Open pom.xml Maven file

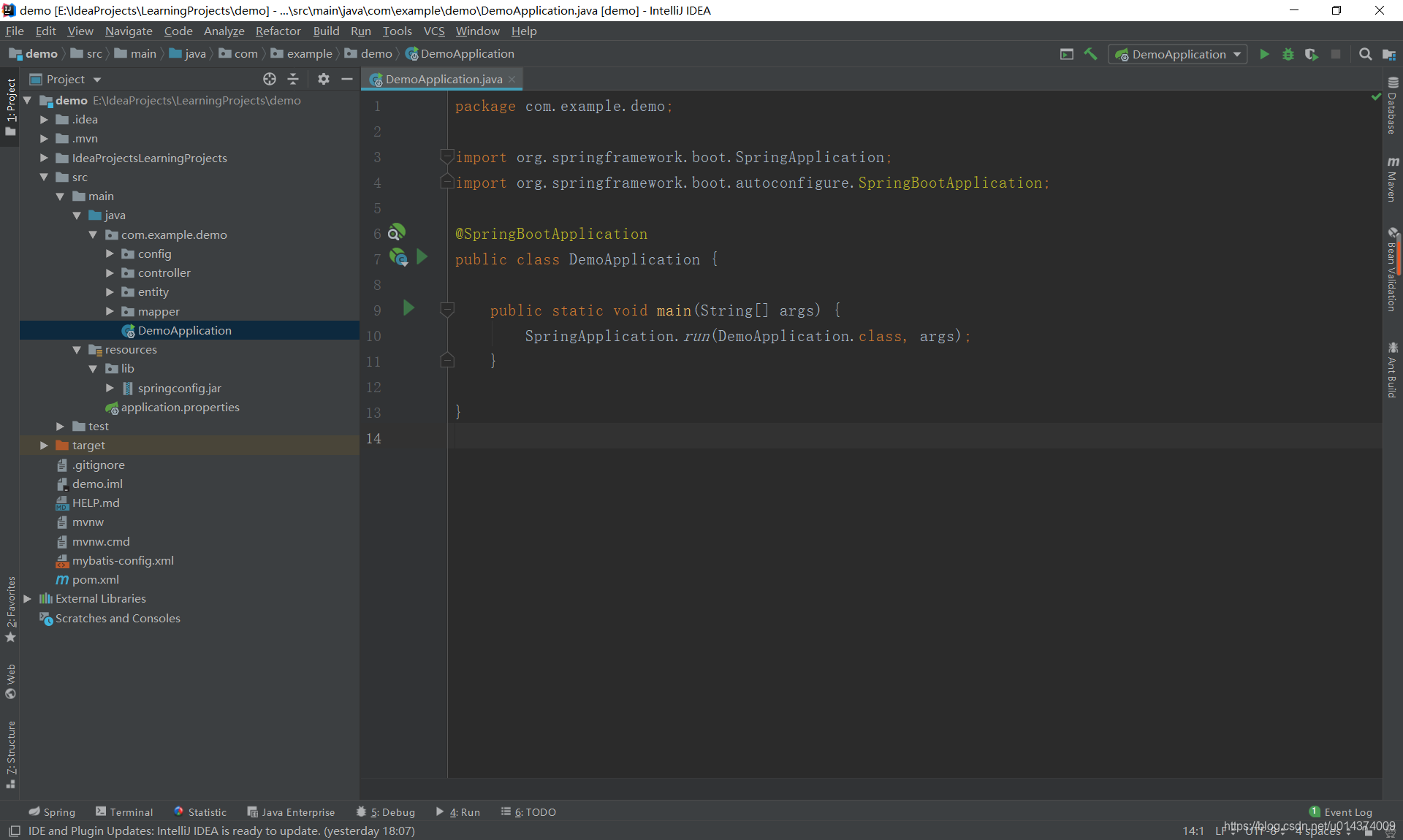click(95, 580)
